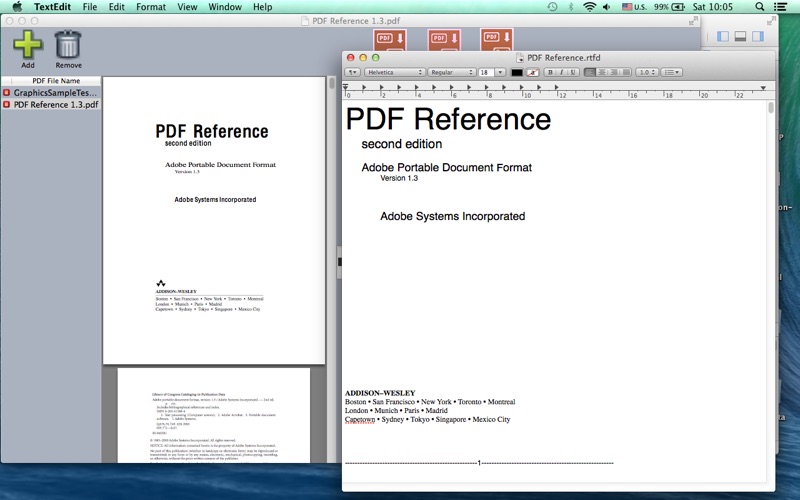Open the 1.0 line spacing dropdown
Viewport: 800px width, 500px height.
click(x=647, y=72)
